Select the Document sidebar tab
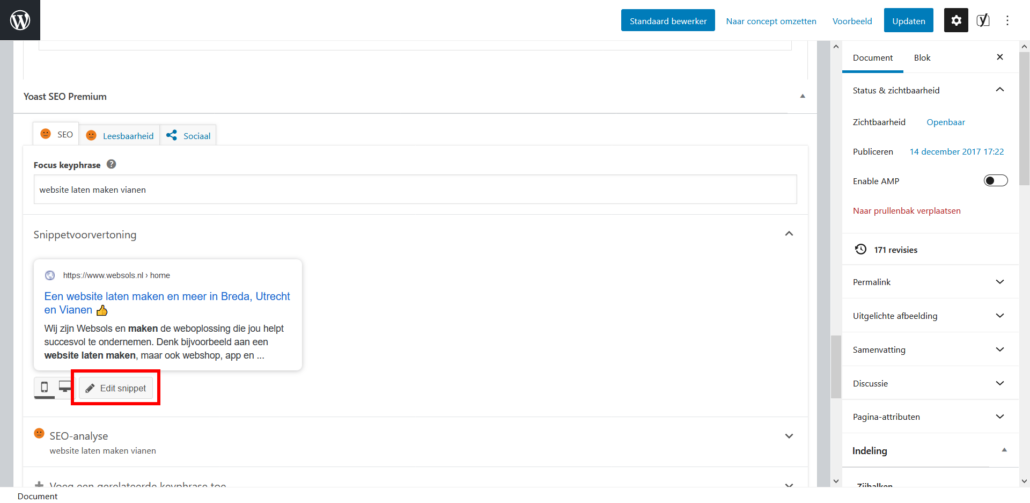1030x503 pixels. (x=872, y=58)
